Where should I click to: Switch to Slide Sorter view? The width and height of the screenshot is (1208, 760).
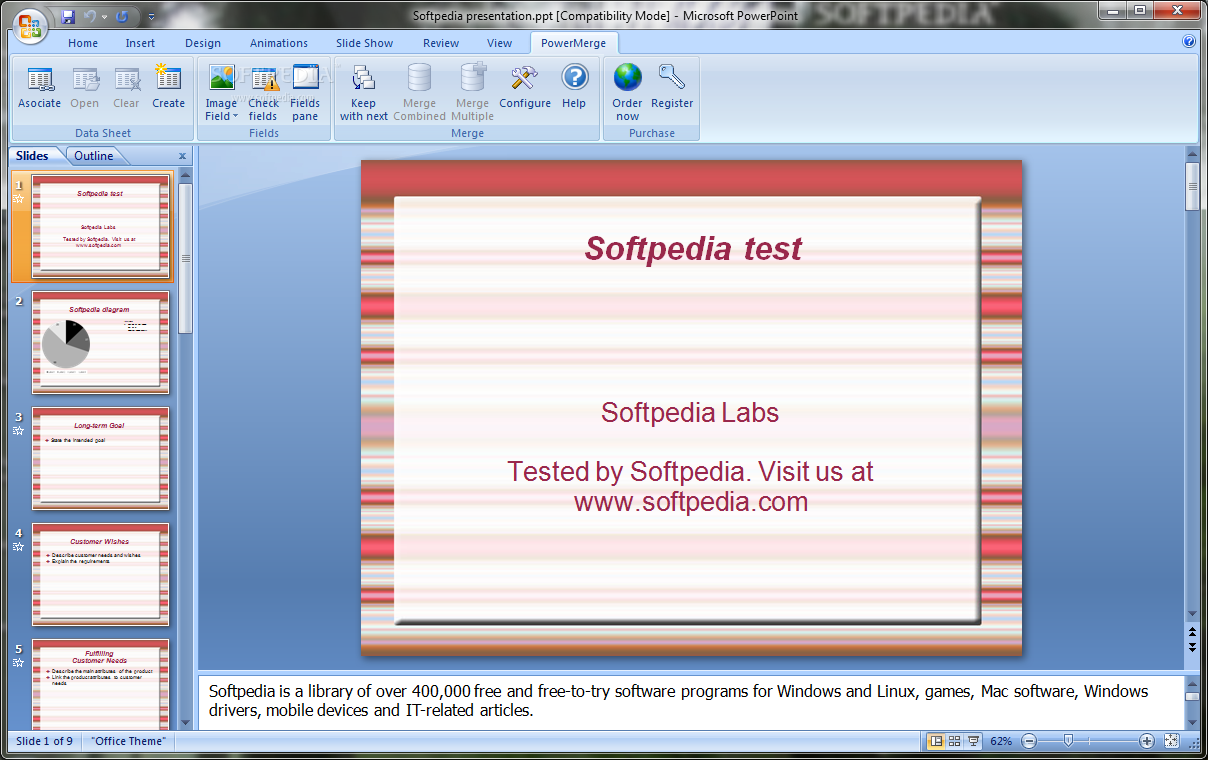(x=954, y=741)
